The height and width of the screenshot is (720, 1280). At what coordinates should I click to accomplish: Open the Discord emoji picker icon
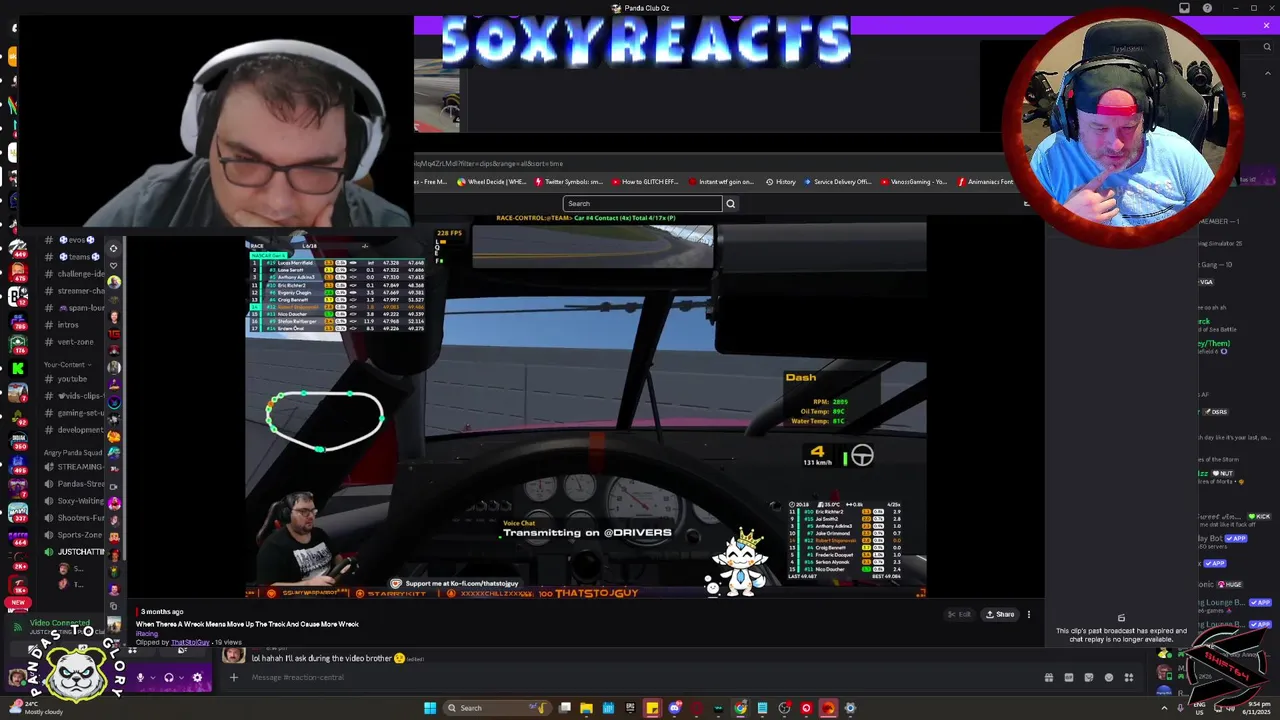[x=1109, y=678]
